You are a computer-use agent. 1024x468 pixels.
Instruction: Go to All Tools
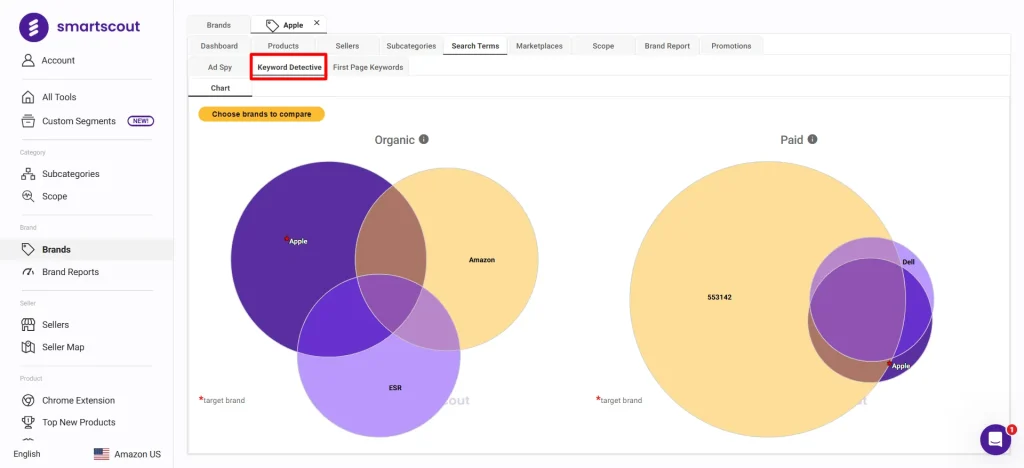59,97
